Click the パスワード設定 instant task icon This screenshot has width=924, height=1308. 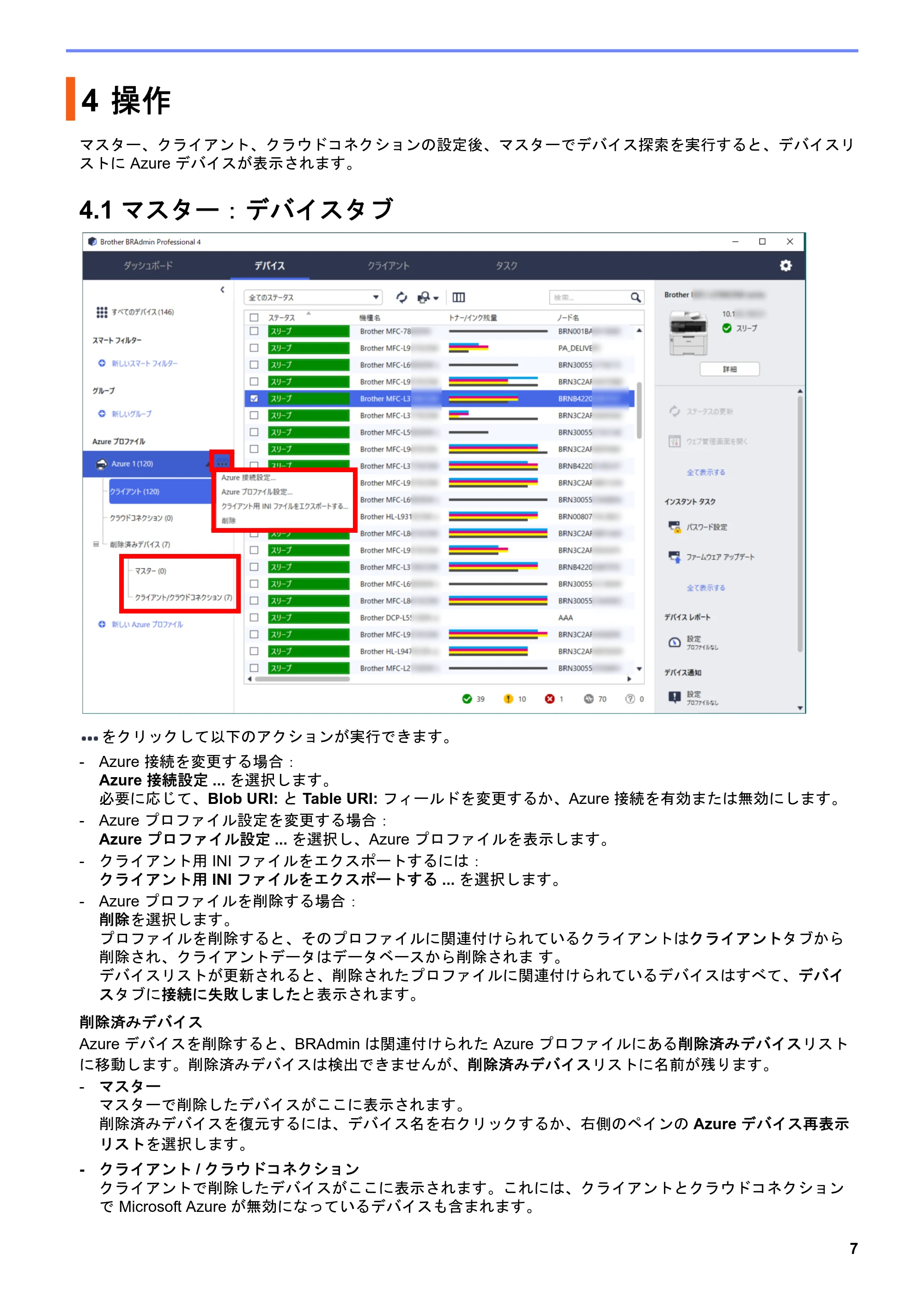pos(675,527)
